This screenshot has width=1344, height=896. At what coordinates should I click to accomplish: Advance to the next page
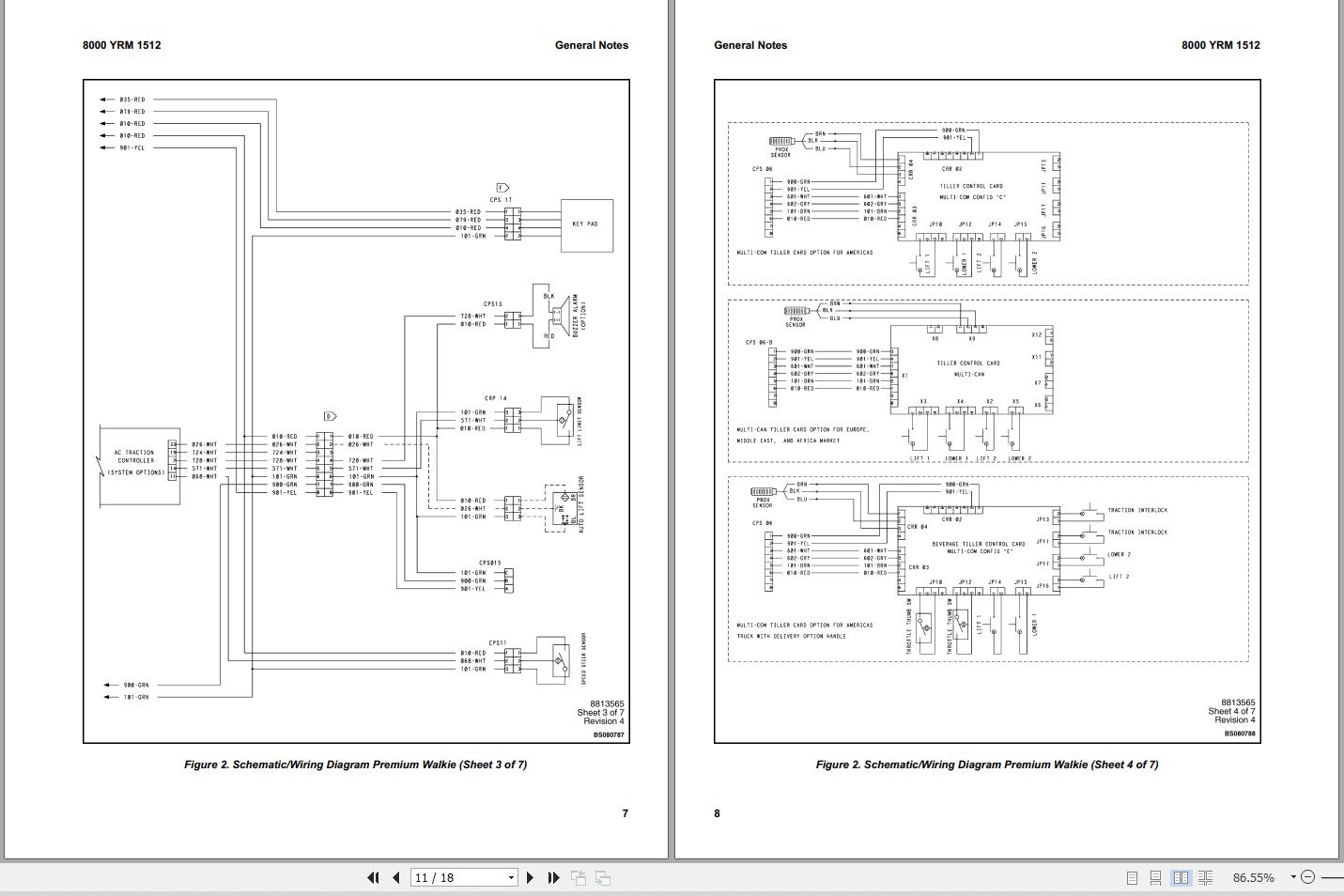pyautogui.click(x=530, y=877)
